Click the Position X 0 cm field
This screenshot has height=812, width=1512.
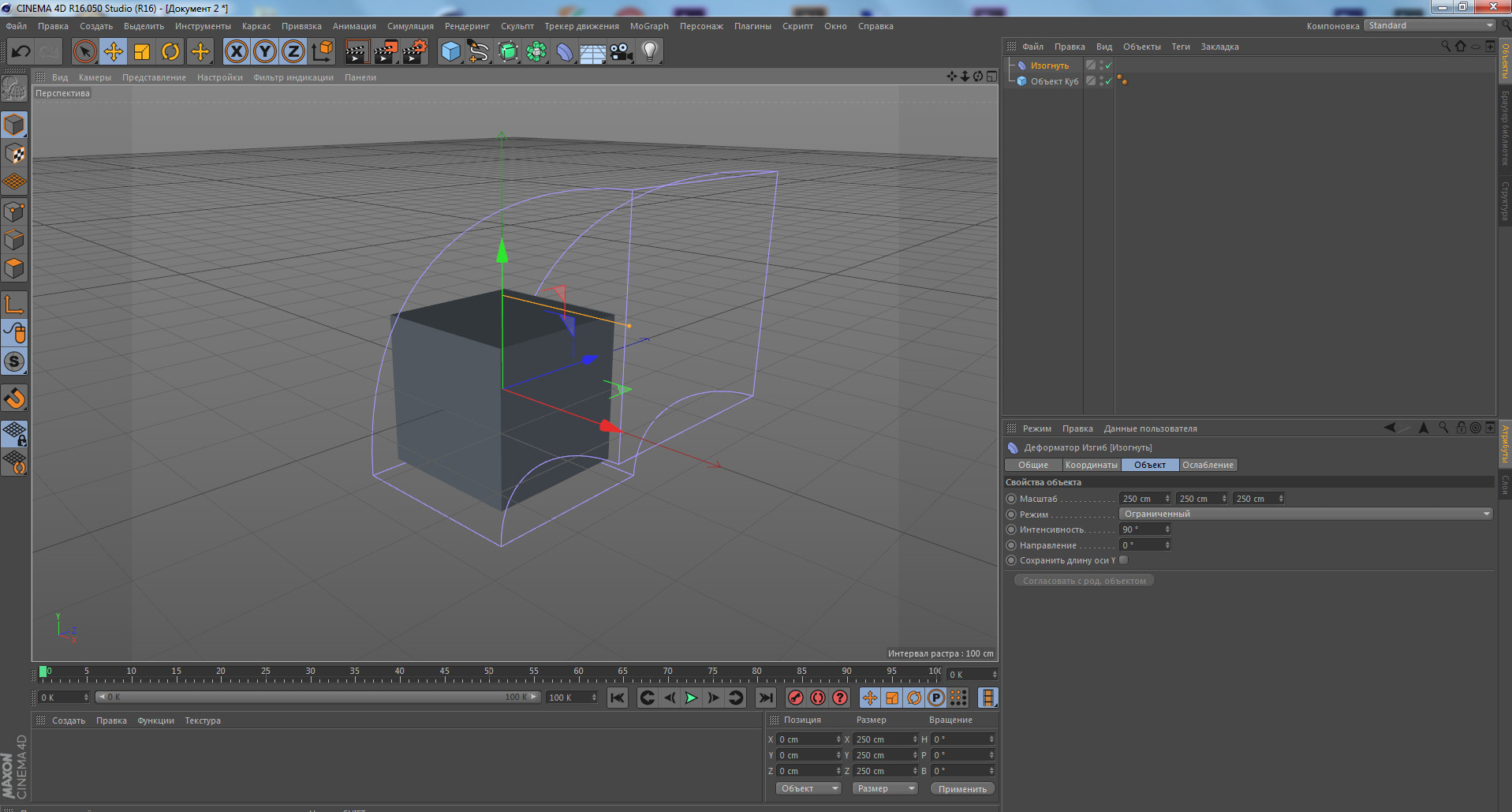(x=808, y=739)
